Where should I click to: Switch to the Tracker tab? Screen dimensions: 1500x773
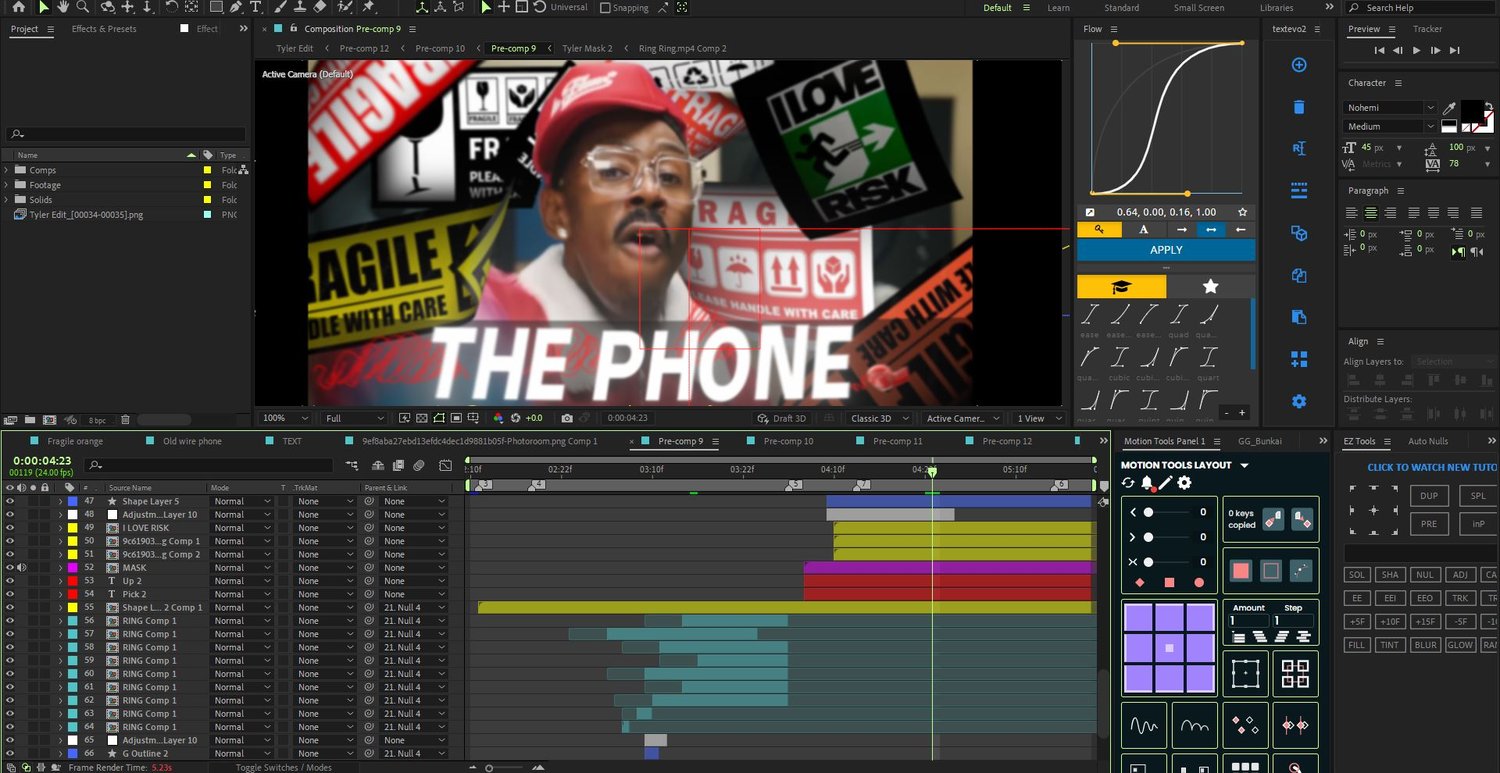[1427, 29]
